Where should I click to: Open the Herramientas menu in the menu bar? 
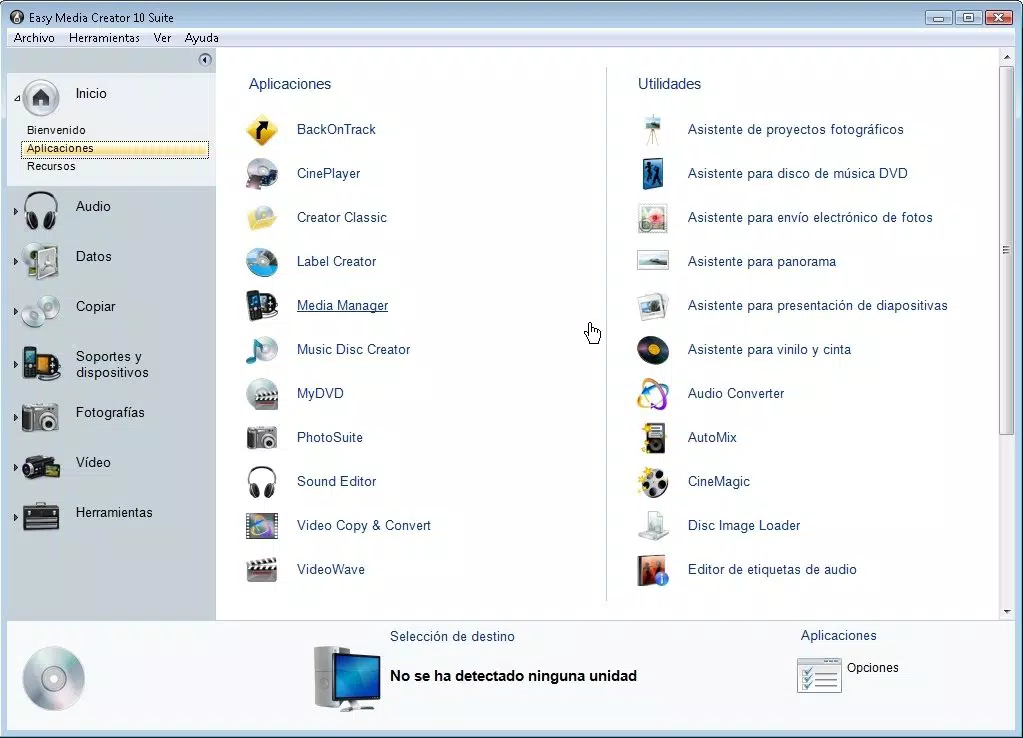(x=104, y=38)
